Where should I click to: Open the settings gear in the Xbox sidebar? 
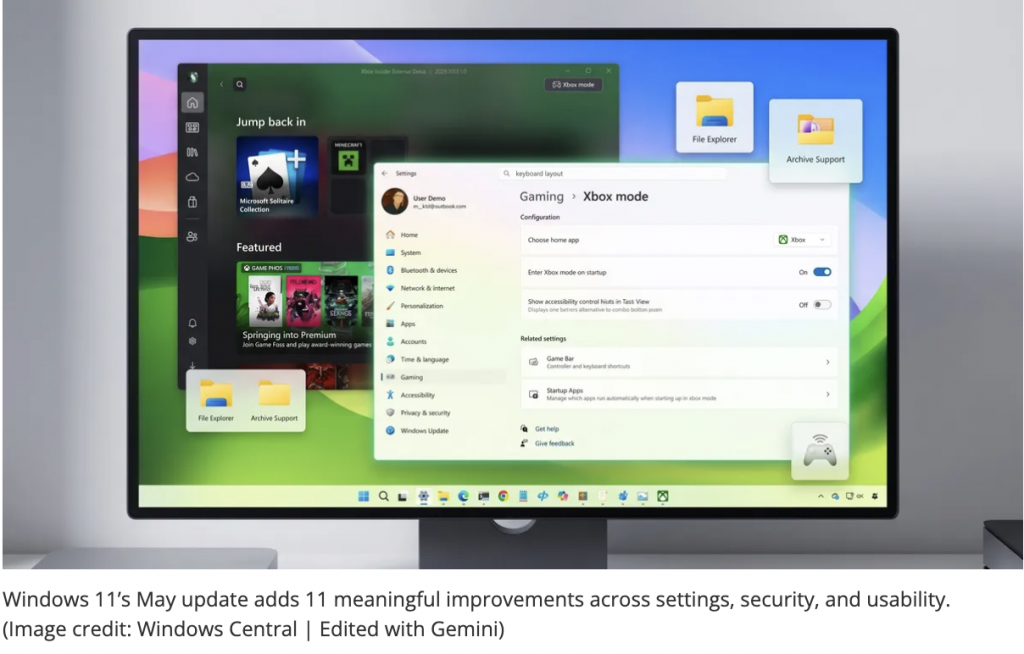[193, 341]
